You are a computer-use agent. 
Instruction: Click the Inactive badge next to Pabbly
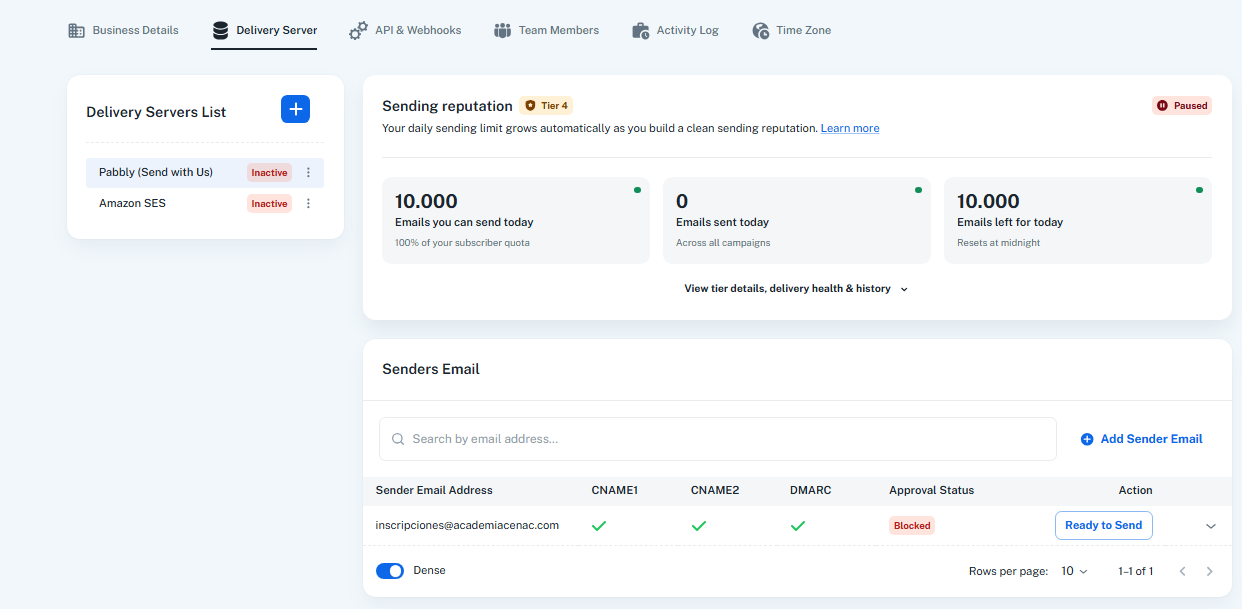point(269,172)
